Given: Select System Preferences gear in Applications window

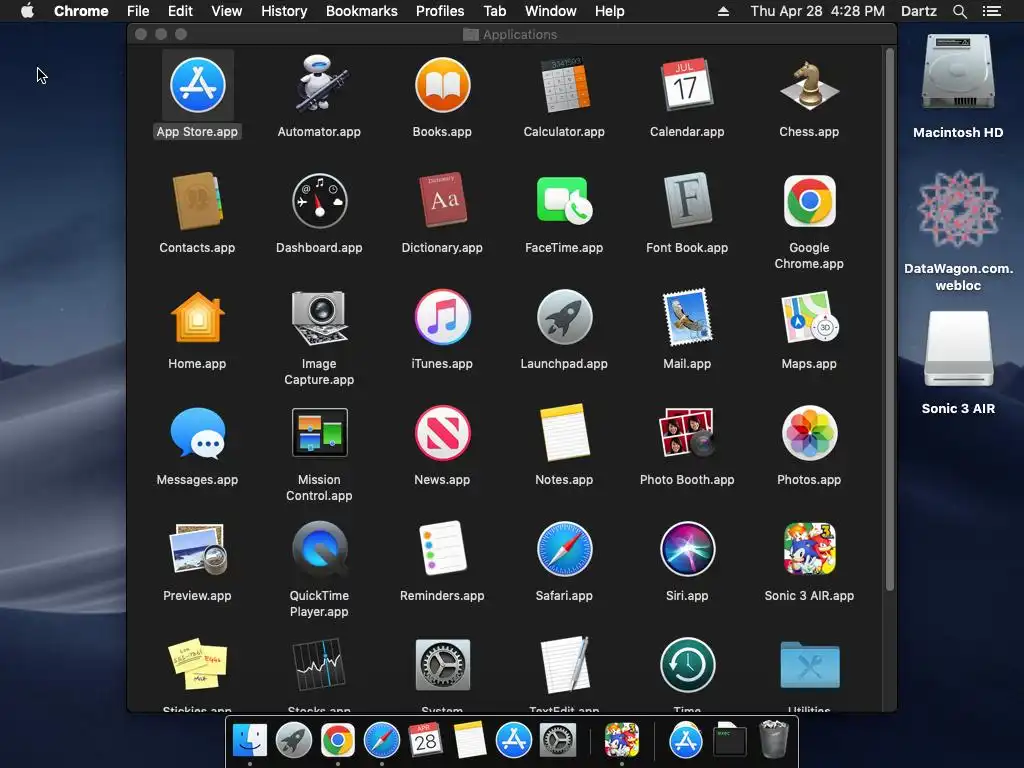Looking at the screenshot, I should [442, 665].
